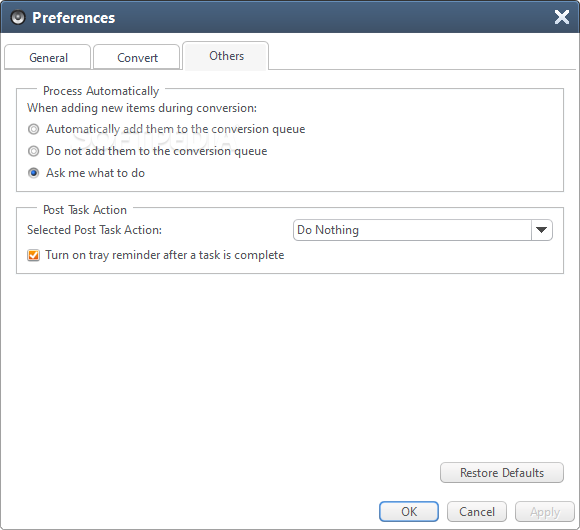Click the speaker app icon in title bar

pos(18,17)
